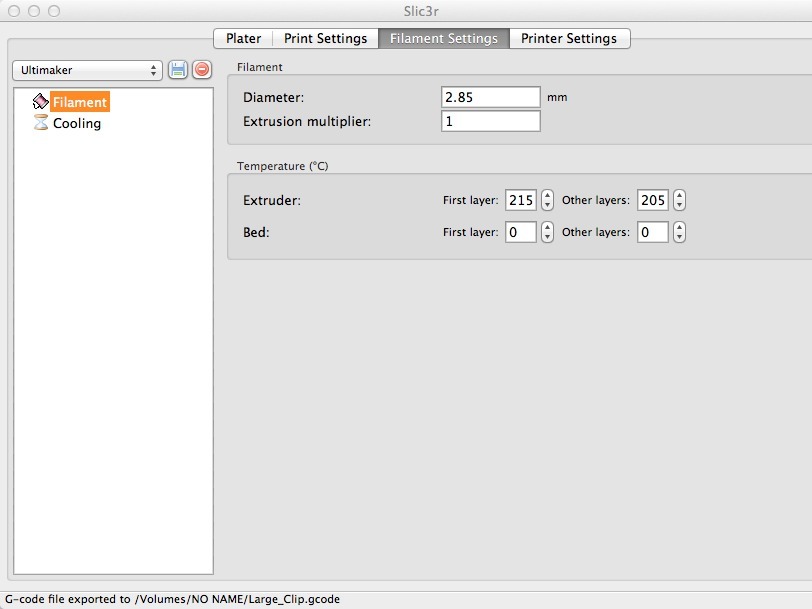Click the 'Filament' group heading above Diameter

point(259,67)
